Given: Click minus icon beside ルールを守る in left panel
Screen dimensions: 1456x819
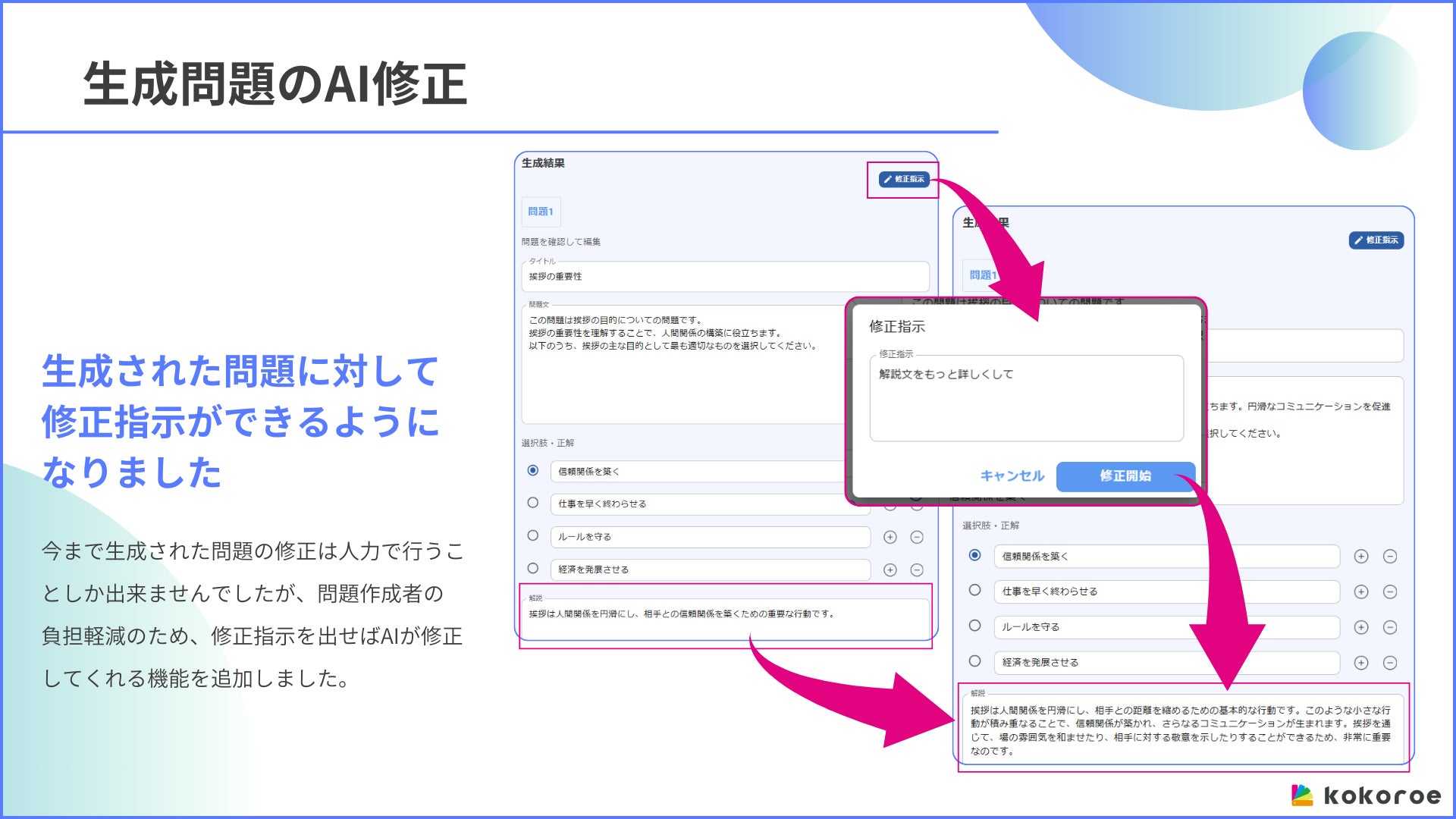Looking at the screenshot, I should pos(916,537).
